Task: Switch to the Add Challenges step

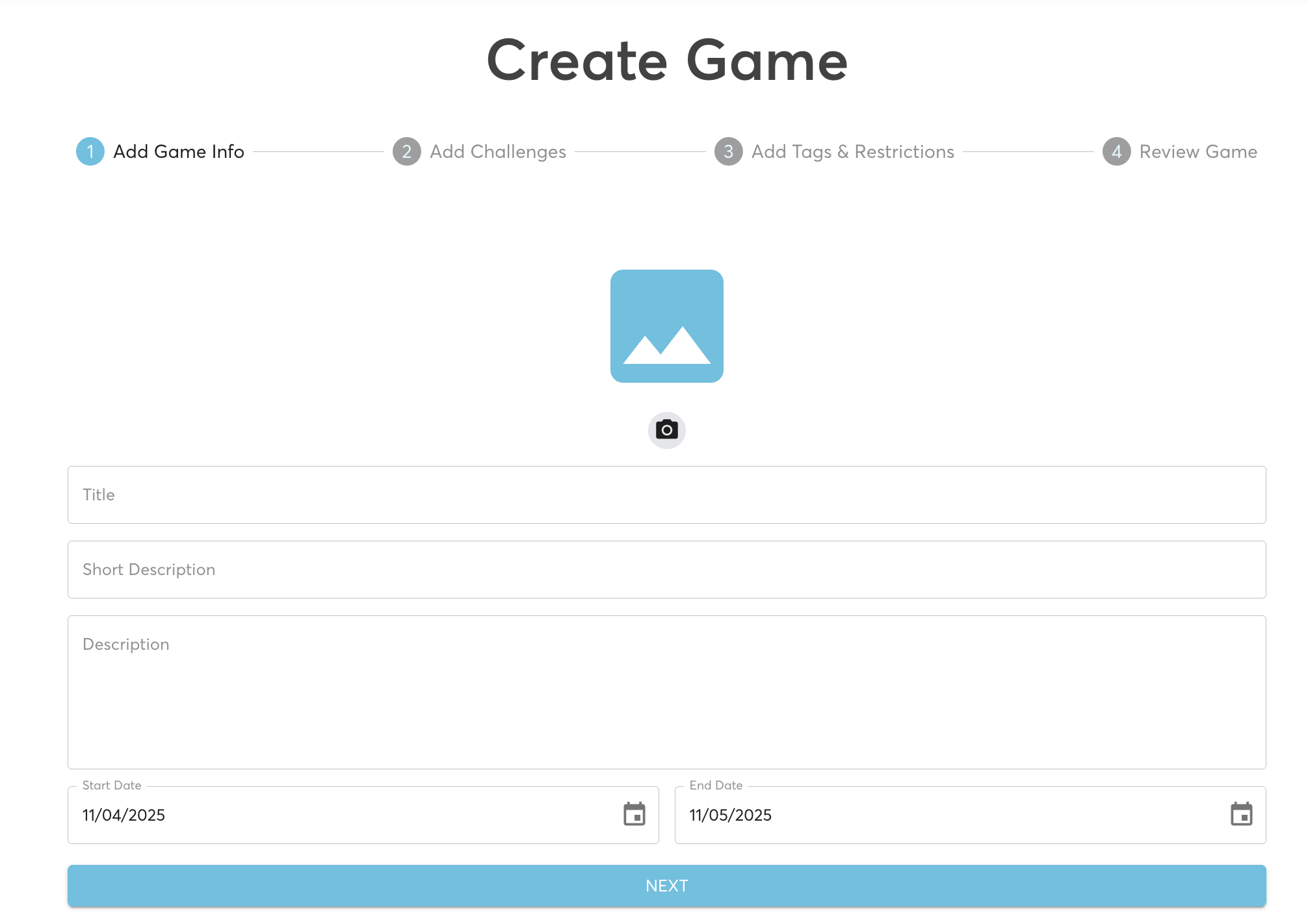Action: pyautogui.click(x=497, y=151)
